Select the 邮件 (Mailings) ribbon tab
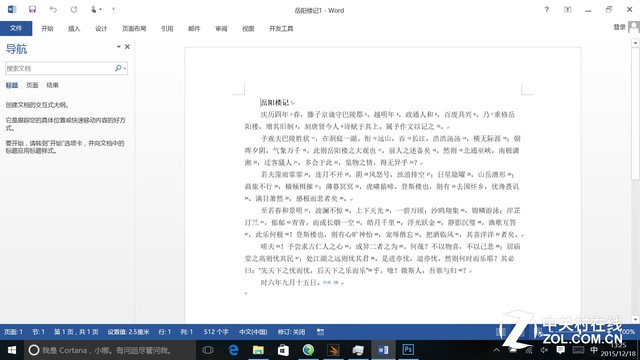Screen dimensions: 640x360 (194, 29)
